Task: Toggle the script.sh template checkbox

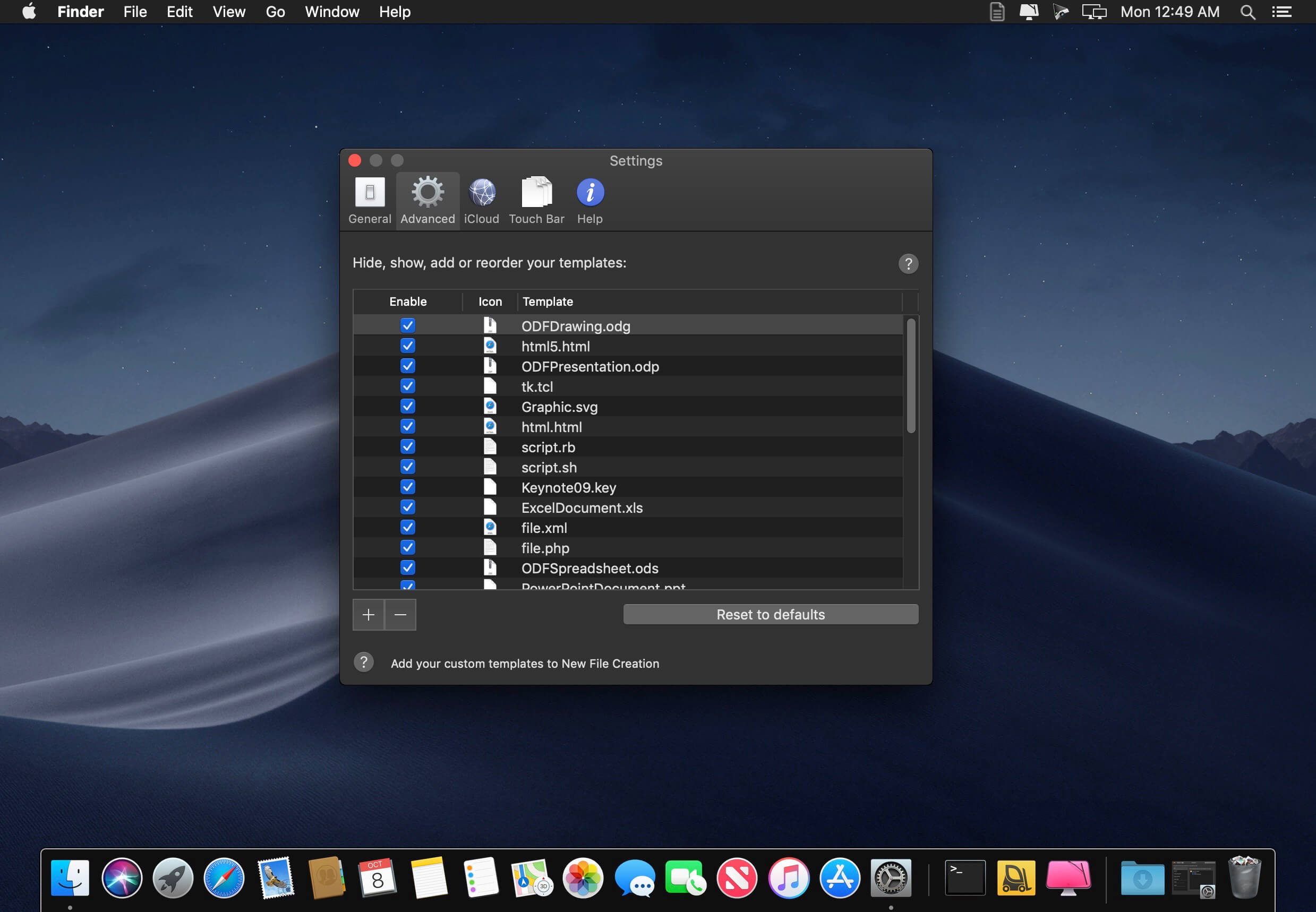Action: tap(408, 467)
